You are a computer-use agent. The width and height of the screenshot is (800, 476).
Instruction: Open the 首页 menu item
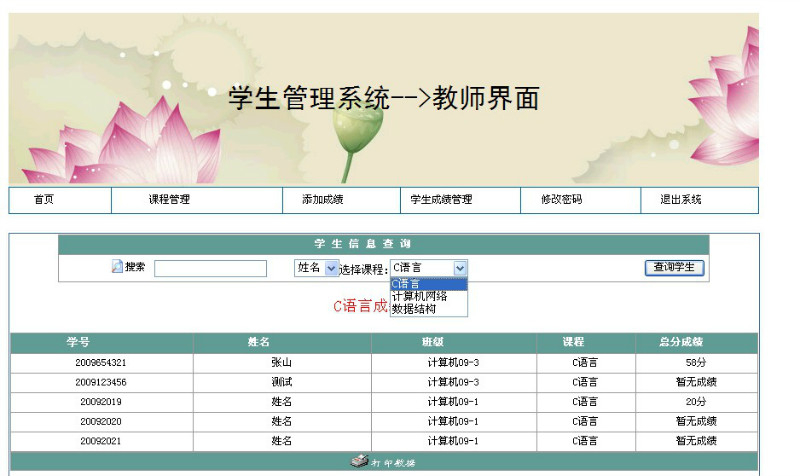point(44,199)
